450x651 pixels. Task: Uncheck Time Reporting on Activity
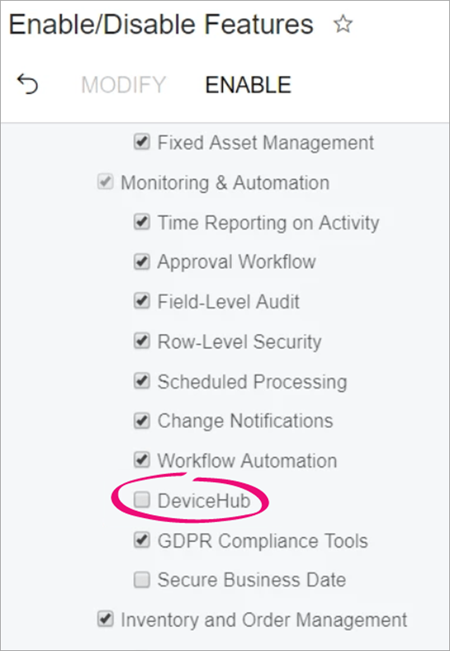[x=142, y=222]
